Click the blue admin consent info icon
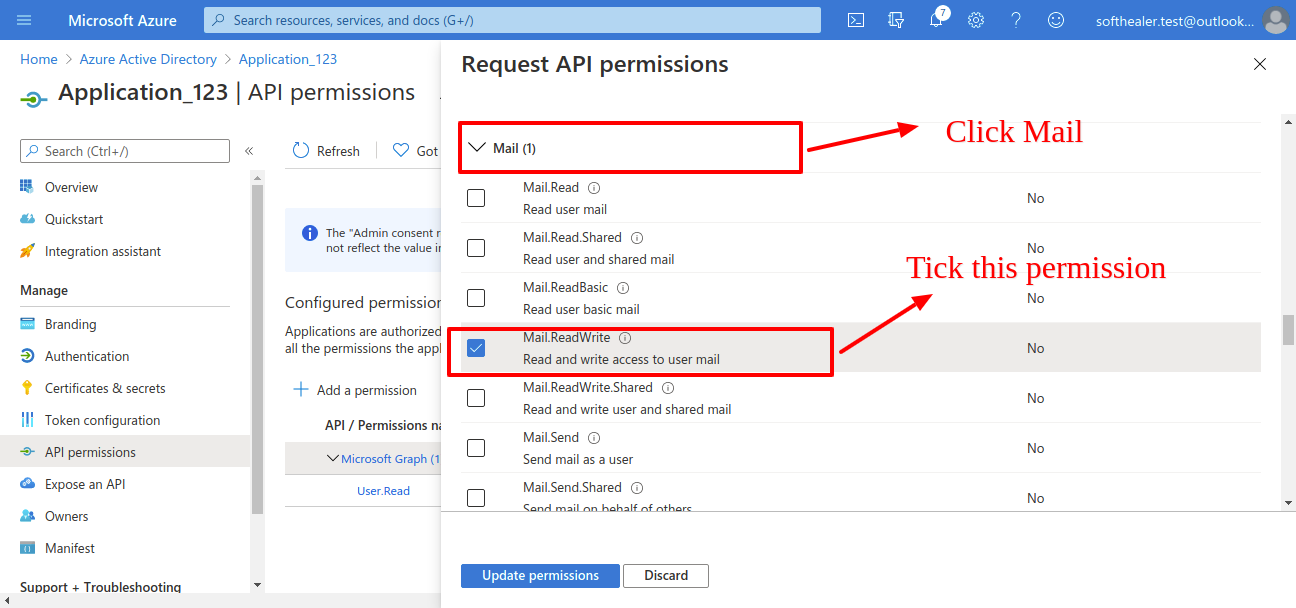Image resolution: width=1296 pixels, height=608 pixels. pyautogui.click(x=310, y=233)
